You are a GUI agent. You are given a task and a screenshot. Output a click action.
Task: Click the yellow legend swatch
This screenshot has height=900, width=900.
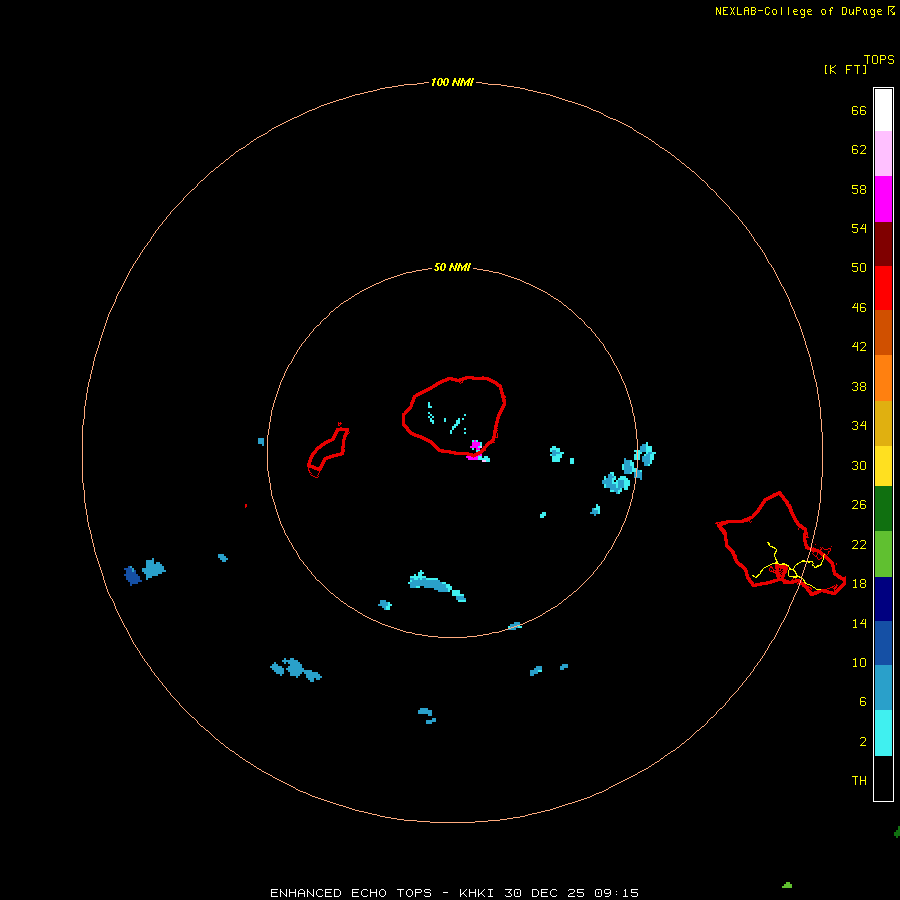point(883,466)
